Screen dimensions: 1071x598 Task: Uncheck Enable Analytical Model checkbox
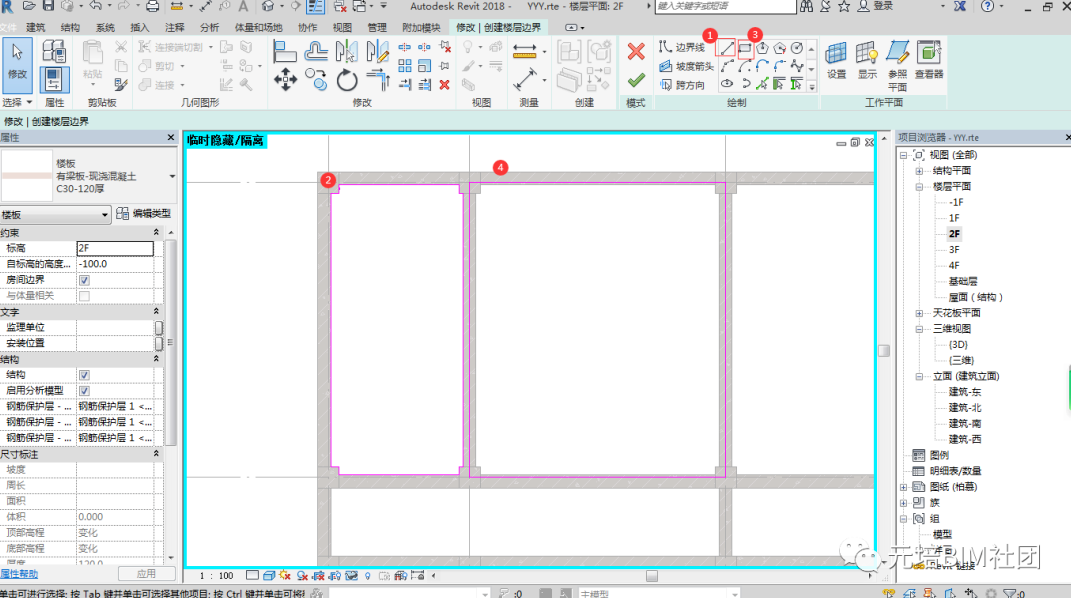click(x=84, y=391)
